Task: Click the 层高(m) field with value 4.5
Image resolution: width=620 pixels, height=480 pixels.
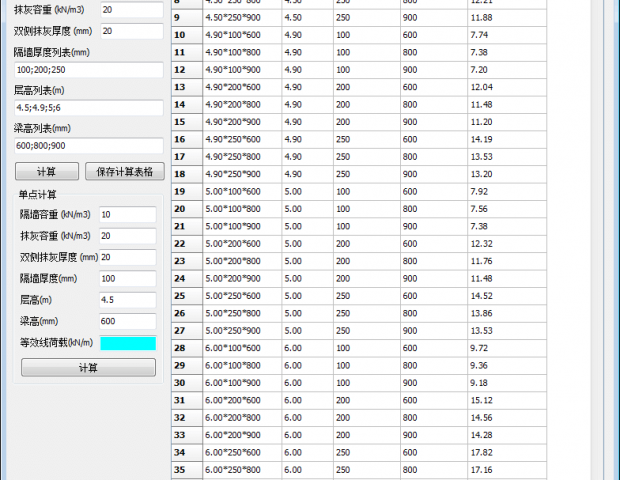Action: 127,300
